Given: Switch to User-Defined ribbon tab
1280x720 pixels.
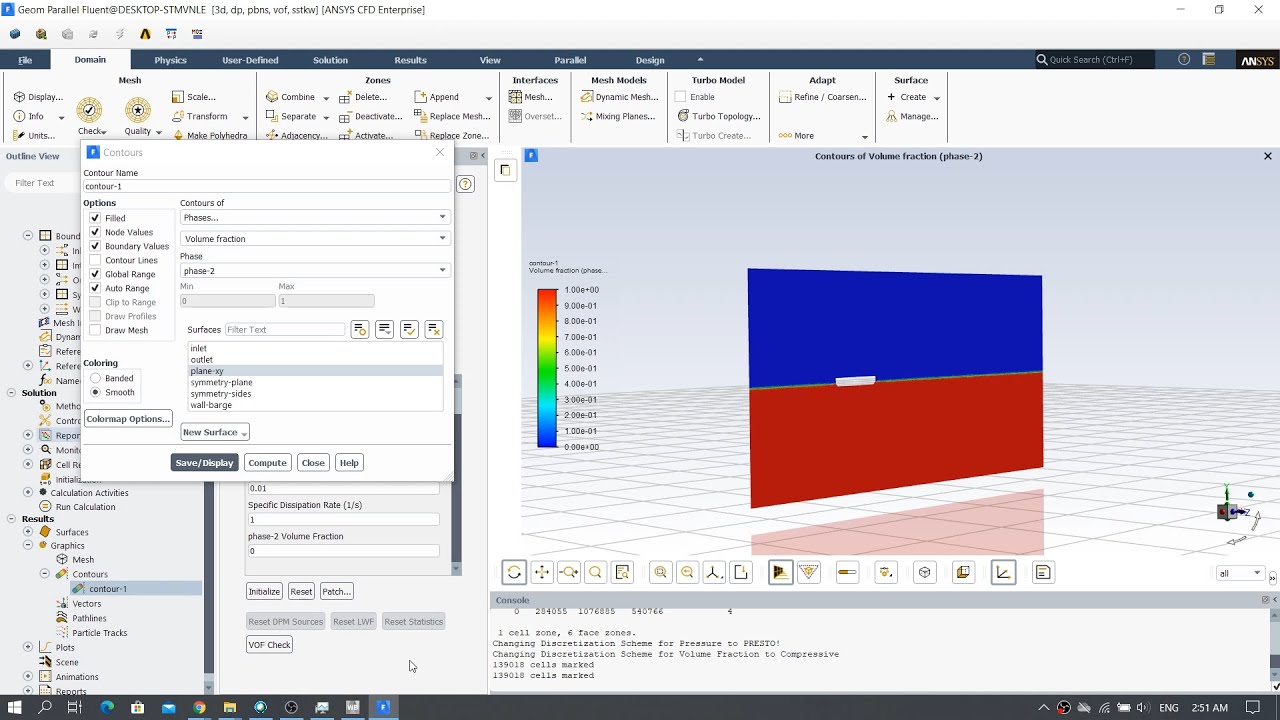Looking at the screenshot, I should 250,60.
